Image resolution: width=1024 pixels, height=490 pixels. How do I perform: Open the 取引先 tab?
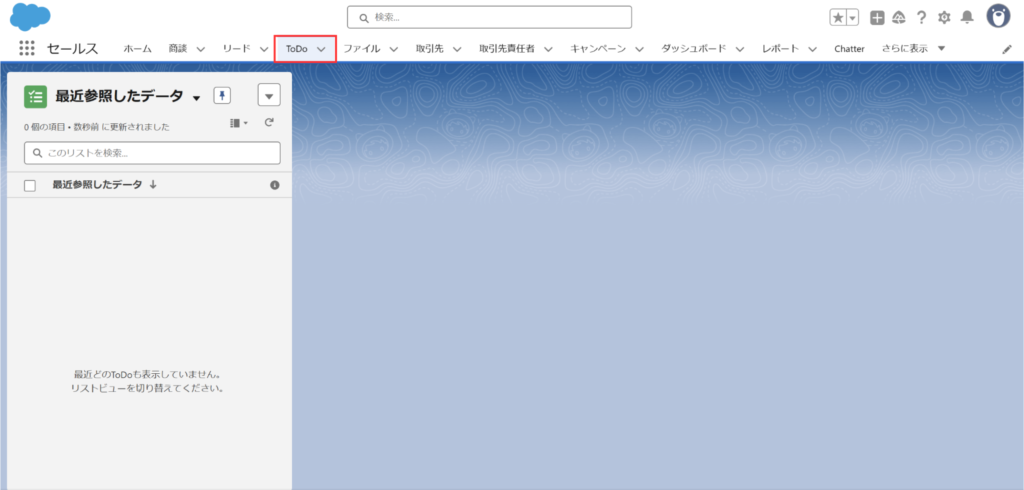(x=430, y=48)
